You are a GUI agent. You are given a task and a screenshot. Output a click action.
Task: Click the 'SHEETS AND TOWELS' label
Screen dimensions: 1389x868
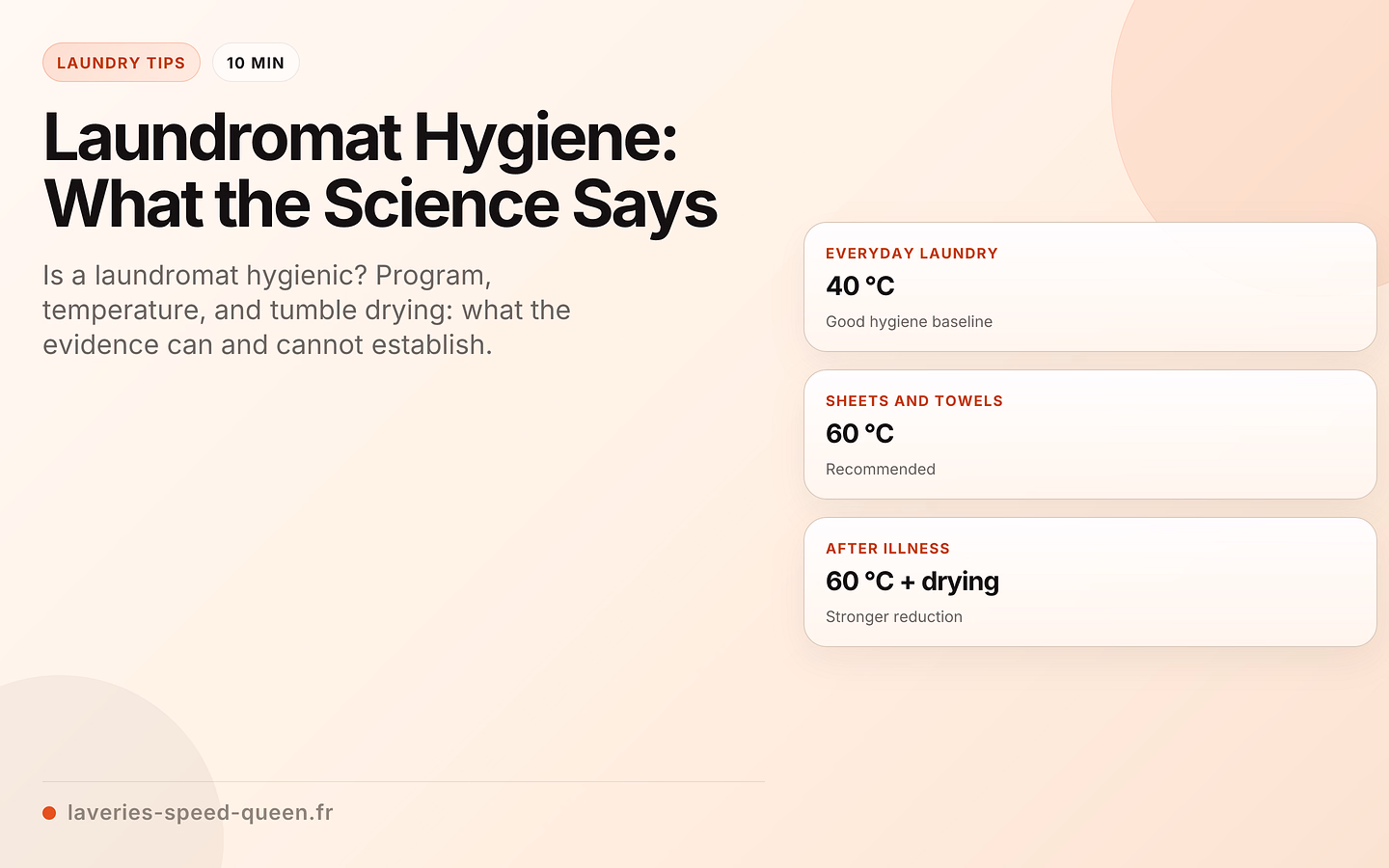pos(914,401)
